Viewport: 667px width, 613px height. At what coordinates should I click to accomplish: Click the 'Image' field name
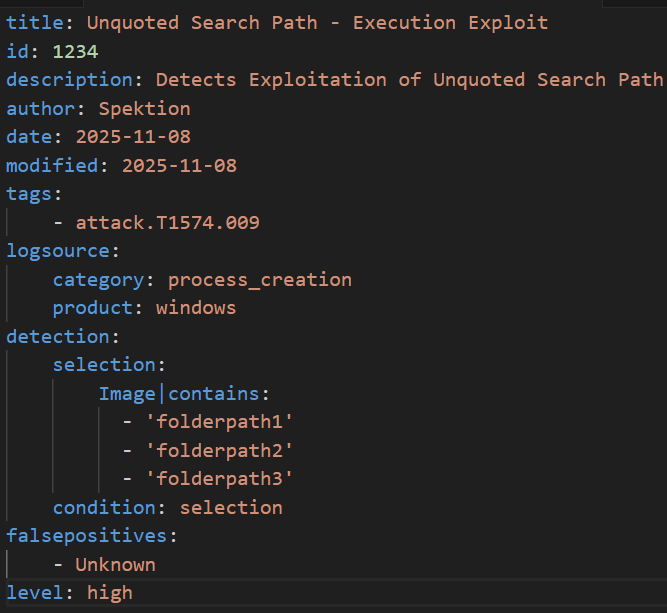126,394
